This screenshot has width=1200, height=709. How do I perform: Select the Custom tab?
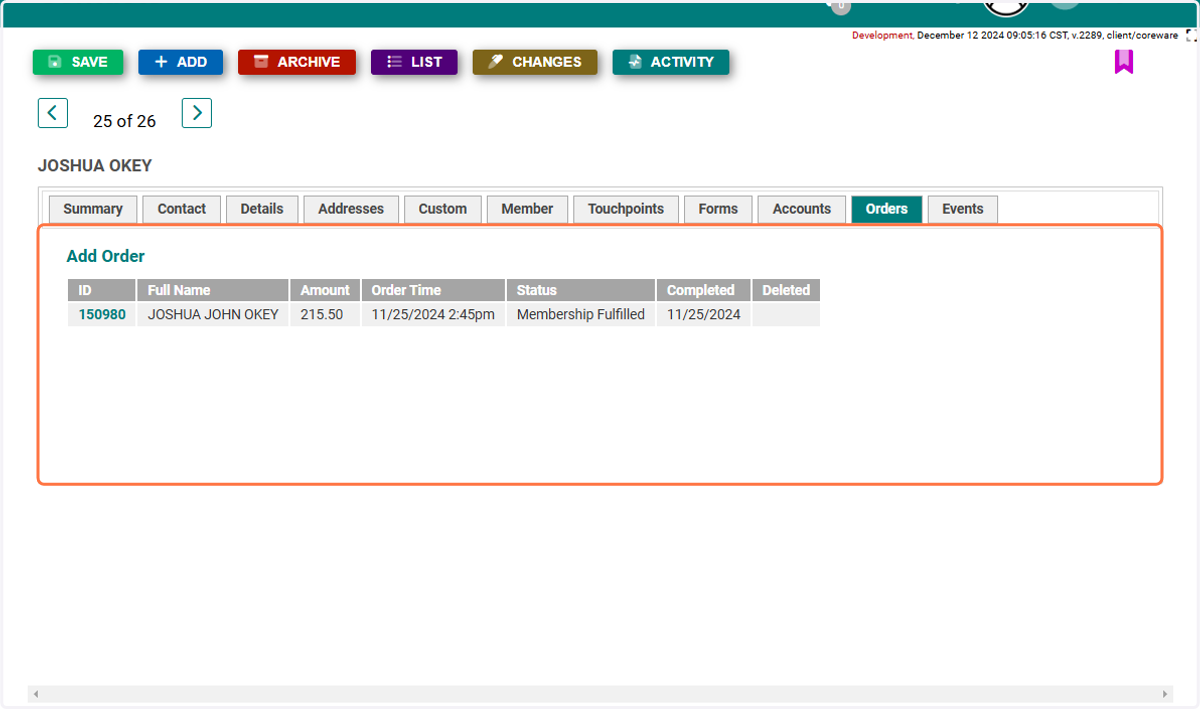(443, 209)
